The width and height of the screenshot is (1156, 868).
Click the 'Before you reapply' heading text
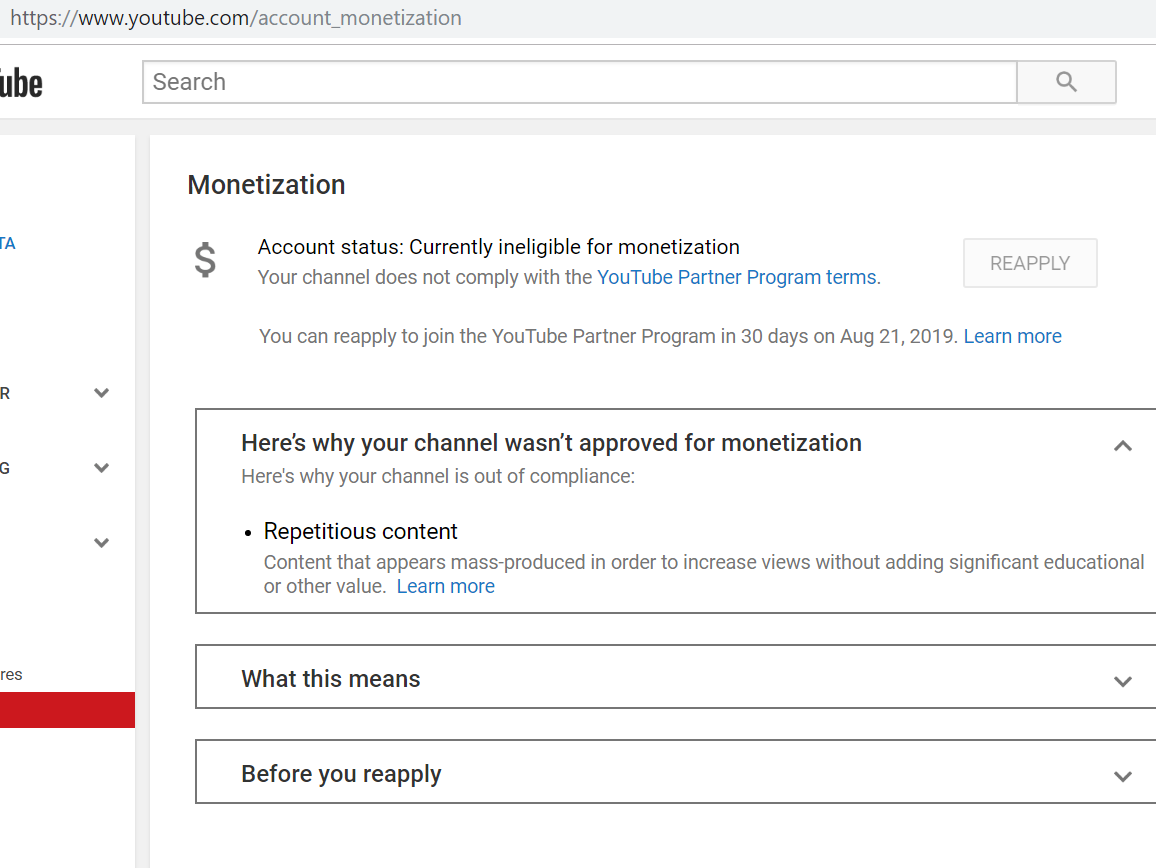coord(341,774)
